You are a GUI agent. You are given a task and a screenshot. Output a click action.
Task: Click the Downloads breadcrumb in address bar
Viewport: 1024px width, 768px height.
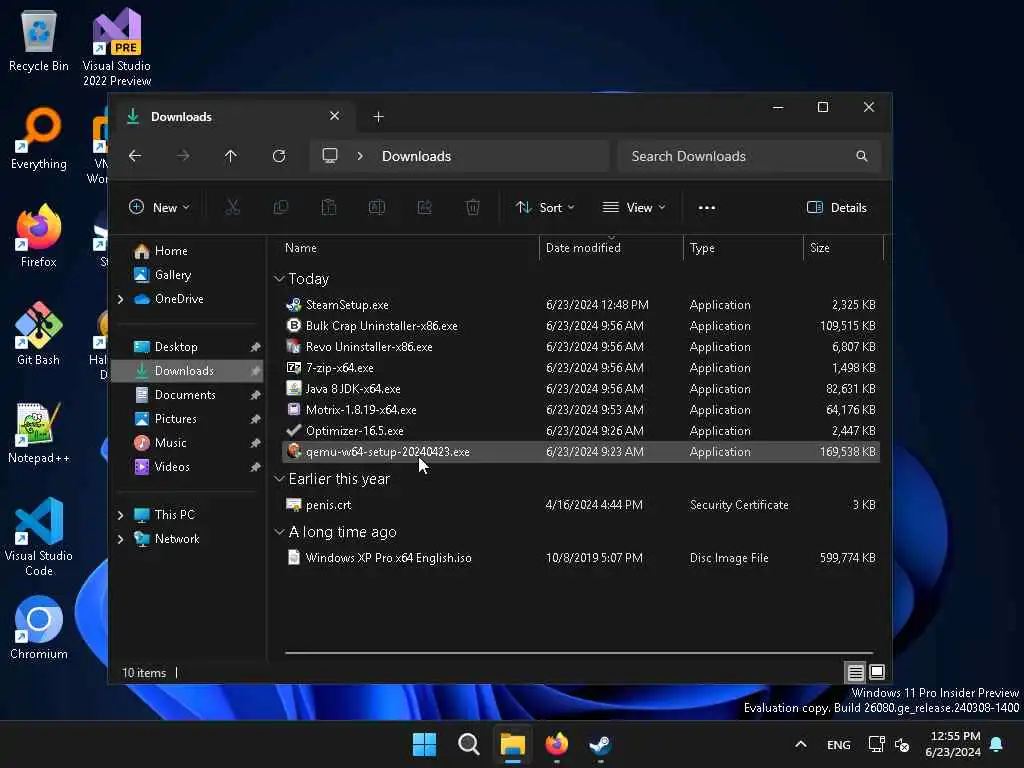[x=416, y=156]
